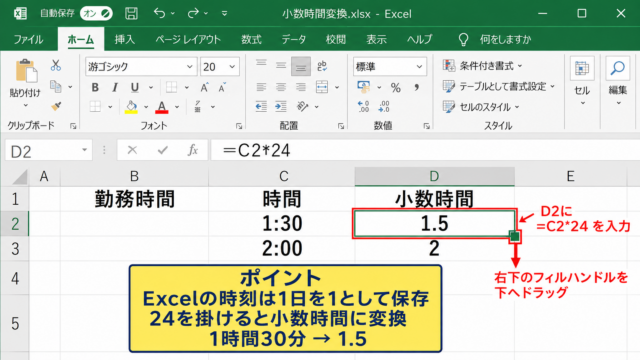The image size is (640, 360).
Task: Open the セルのスタイル gallery
Action: point(481,107)
